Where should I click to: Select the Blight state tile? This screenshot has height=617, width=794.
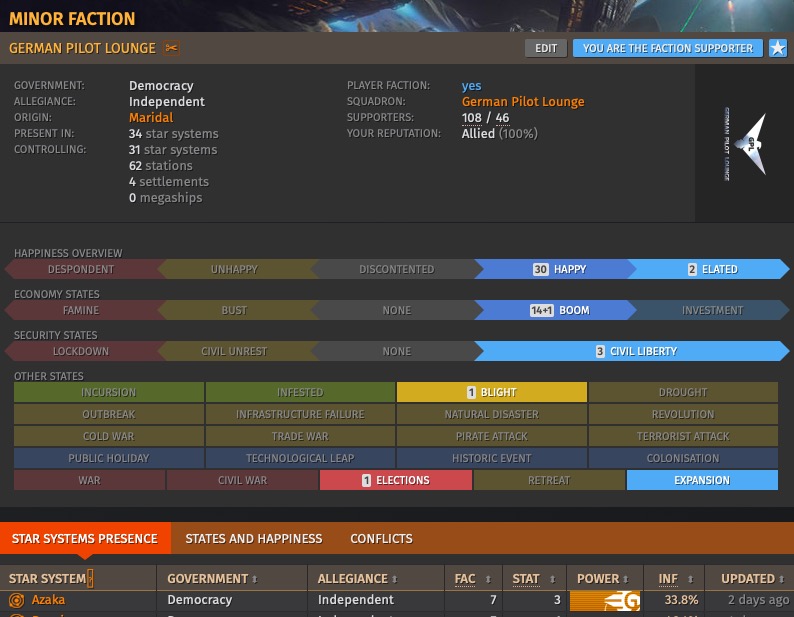click(x=491, y=392)
